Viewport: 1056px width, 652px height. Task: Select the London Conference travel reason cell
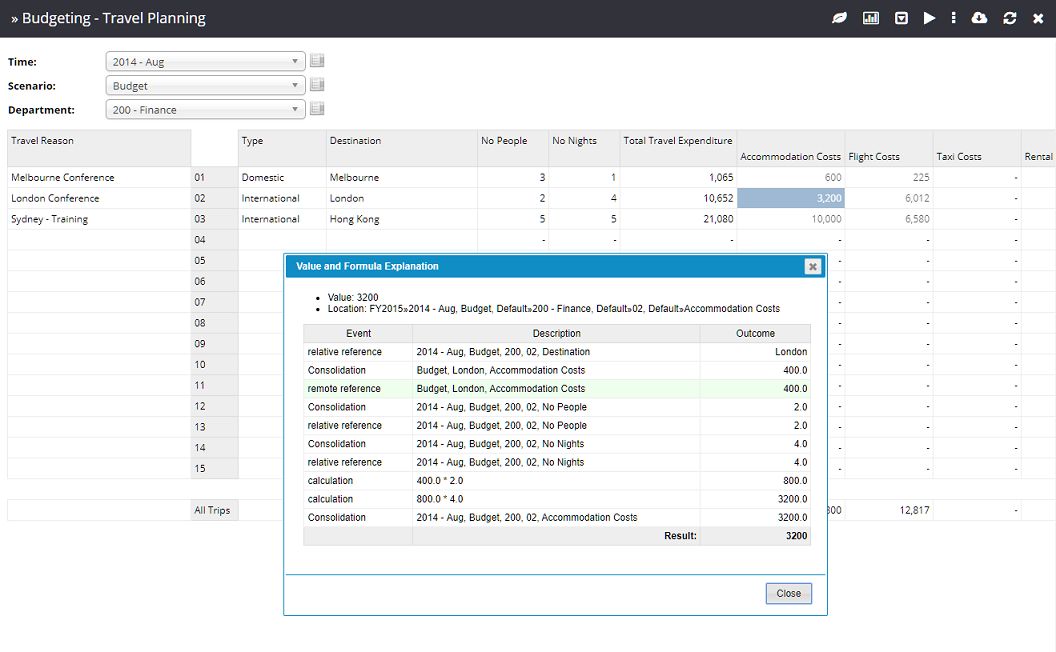[99, 198]
